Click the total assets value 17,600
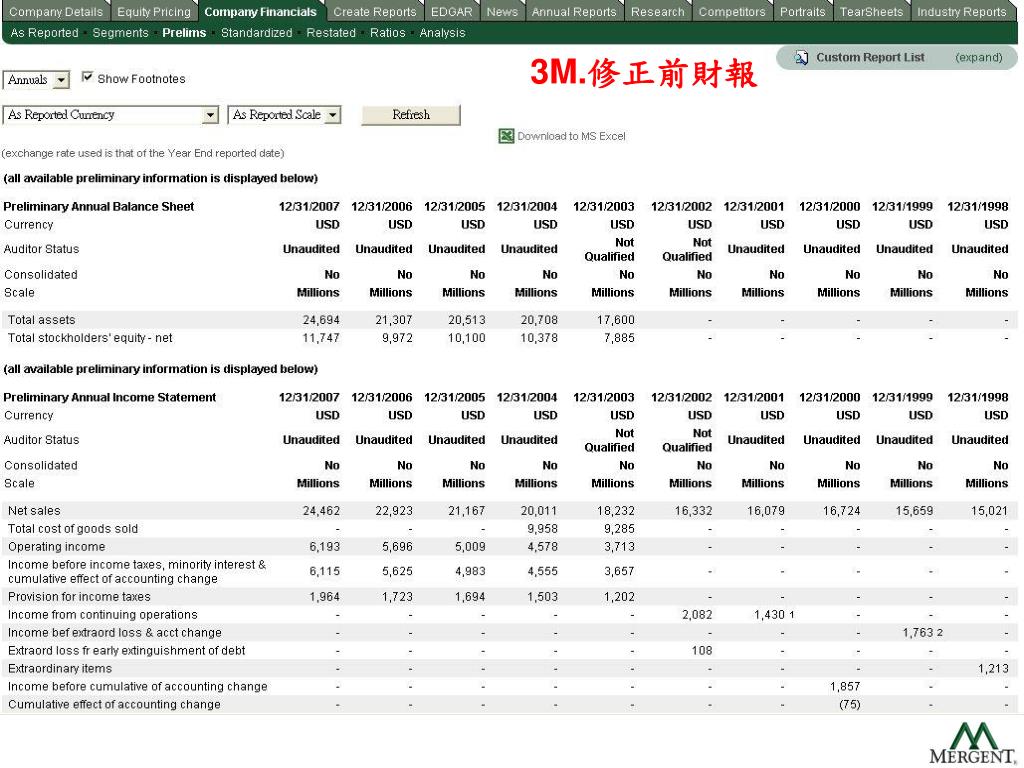 (615, 320)
